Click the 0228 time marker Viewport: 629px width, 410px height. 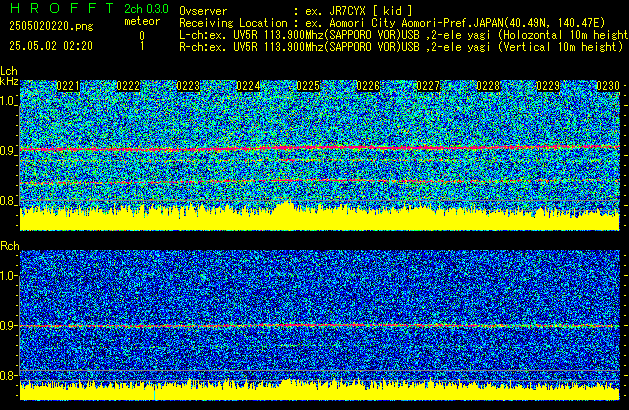488,86
